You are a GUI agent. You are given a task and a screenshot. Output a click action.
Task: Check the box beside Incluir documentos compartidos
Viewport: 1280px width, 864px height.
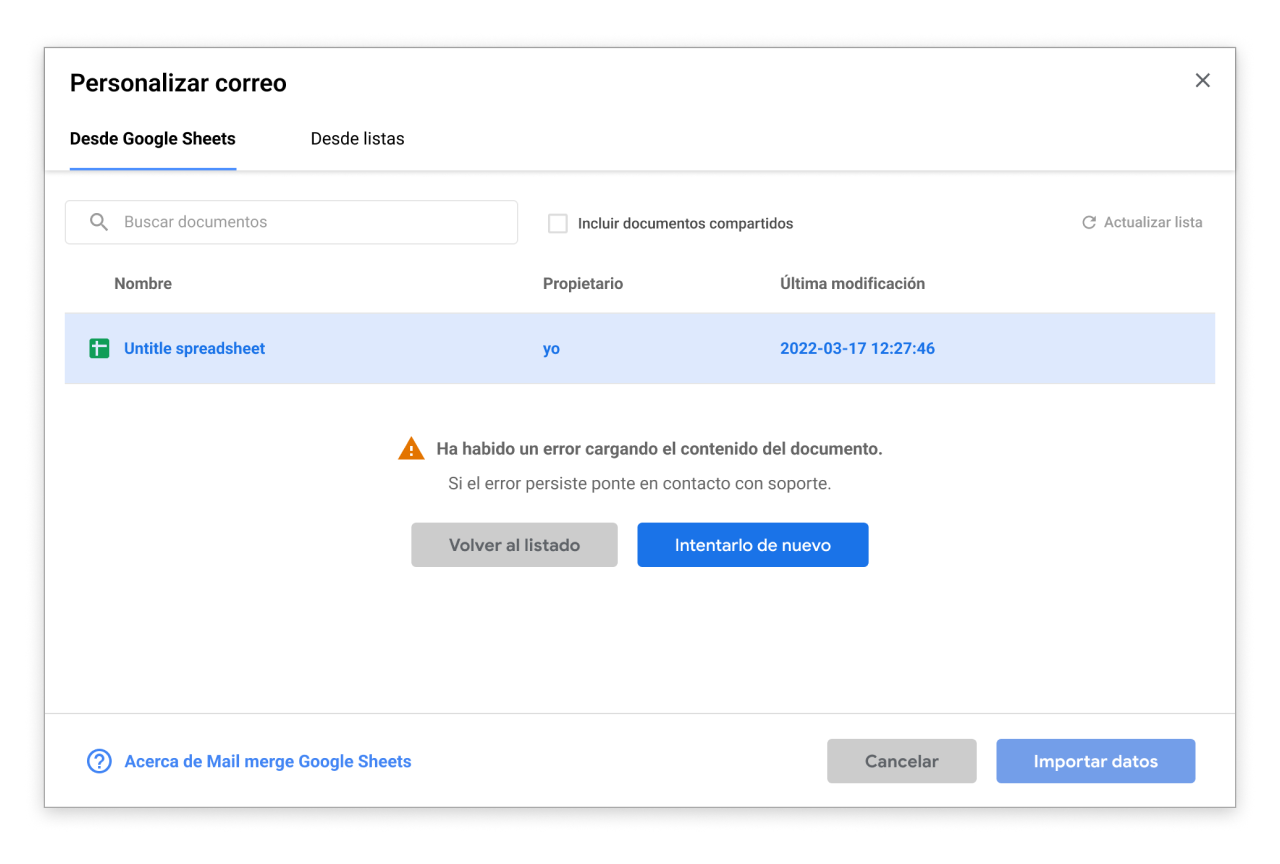point(557,223)
